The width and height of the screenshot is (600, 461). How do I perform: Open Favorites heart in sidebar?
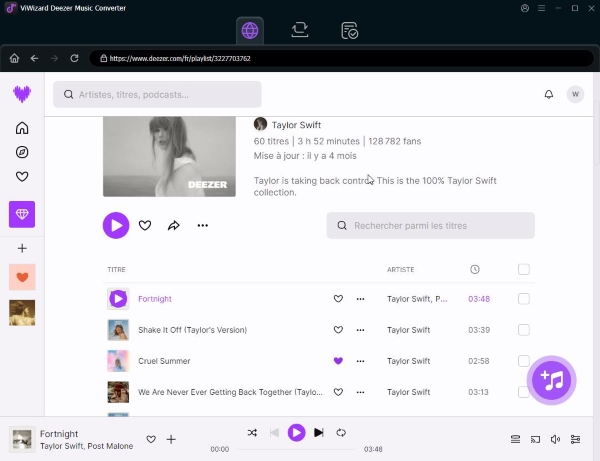(22, 177)
